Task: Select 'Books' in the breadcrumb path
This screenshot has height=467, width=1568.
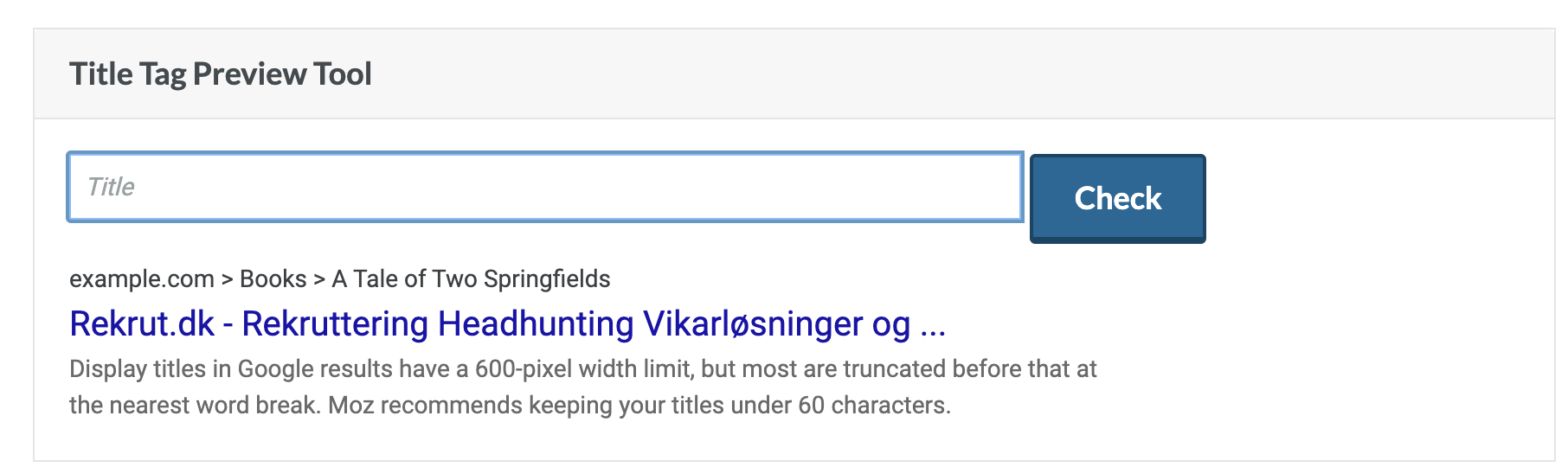Action: click(273, 278)
